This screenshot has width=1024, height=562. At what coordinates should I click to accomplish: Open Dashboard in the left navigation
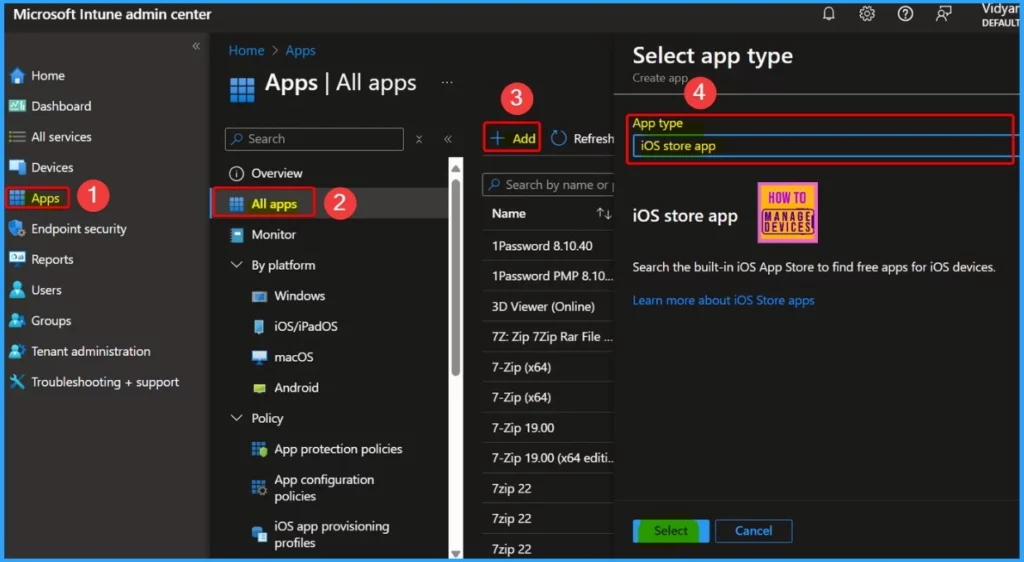tap(61, 106)
